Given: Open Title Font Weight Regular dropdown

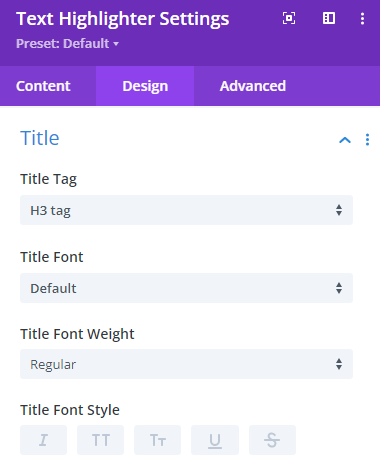Looking at the screenshot, I should [186, 364].
